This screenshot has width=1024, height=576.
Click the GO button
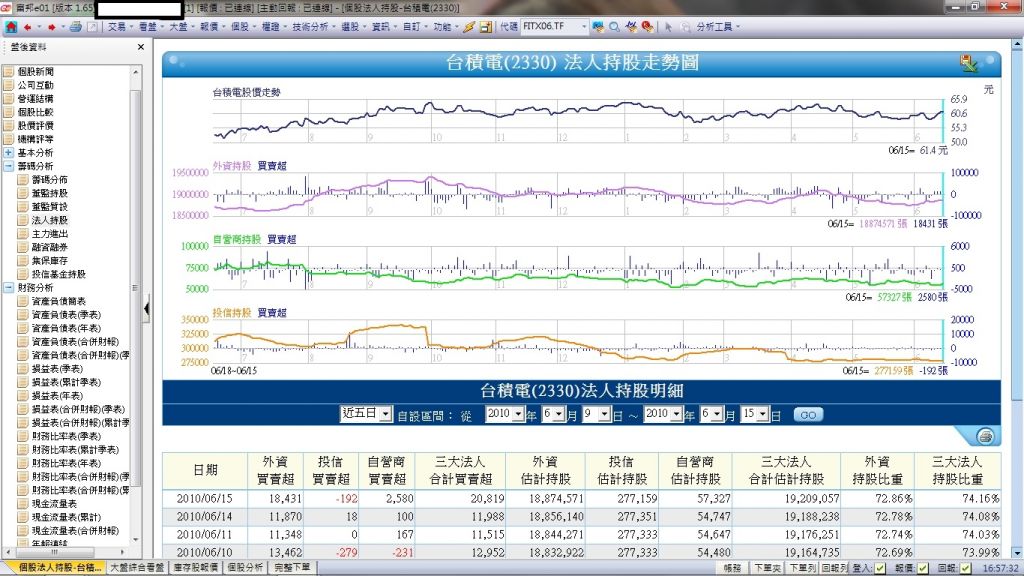point(808,415)
